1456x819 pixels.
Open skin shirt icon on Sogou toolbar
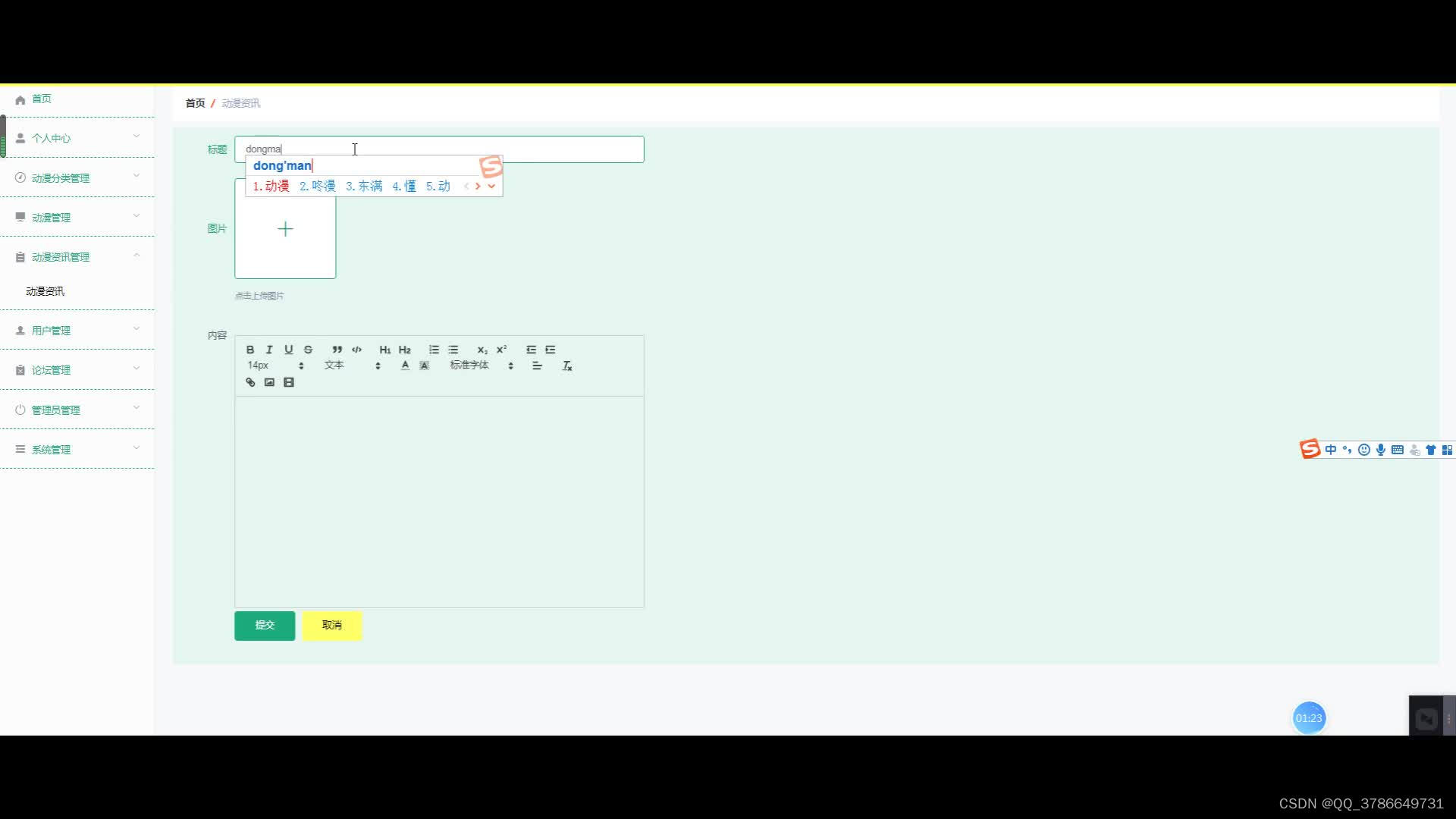point(1431,450)
